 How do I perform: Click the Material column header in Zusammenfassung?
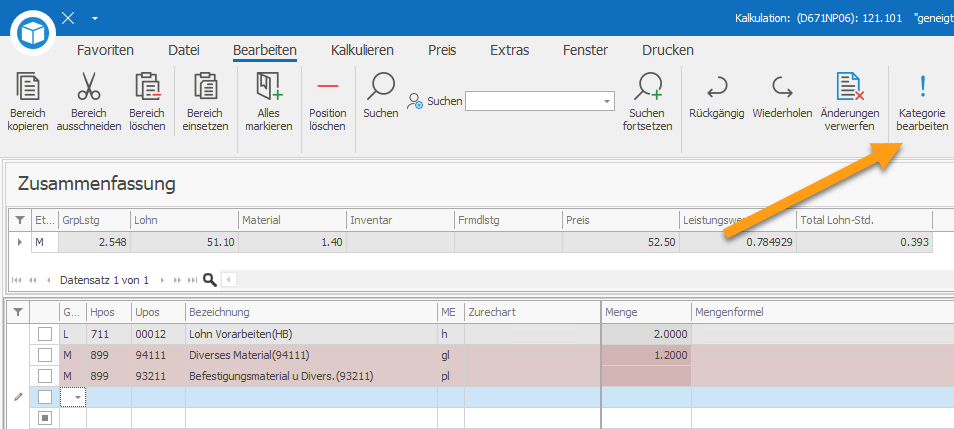292,220
